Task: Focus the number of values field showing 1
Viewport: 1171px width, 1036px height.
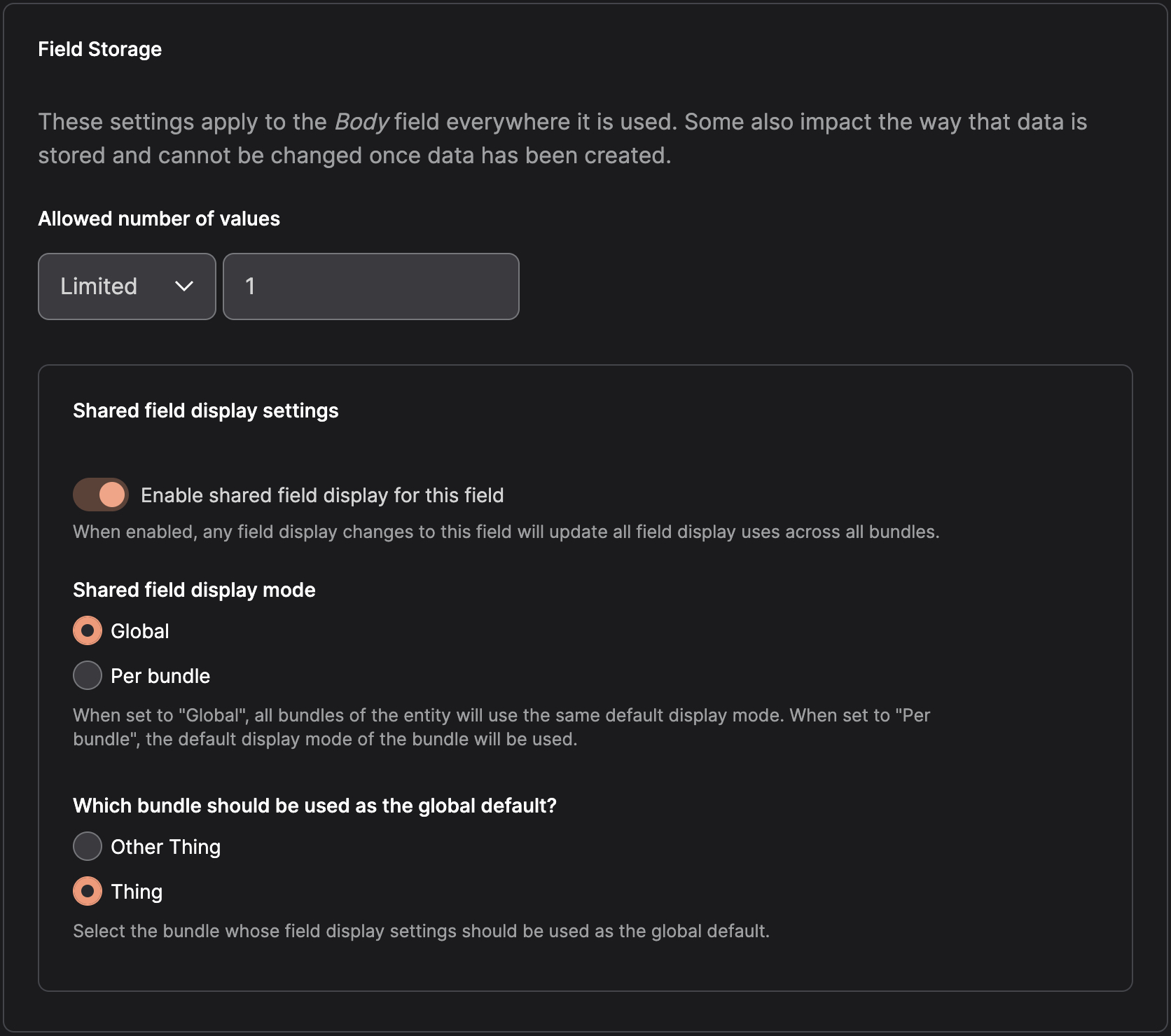Action: [371, 286]
